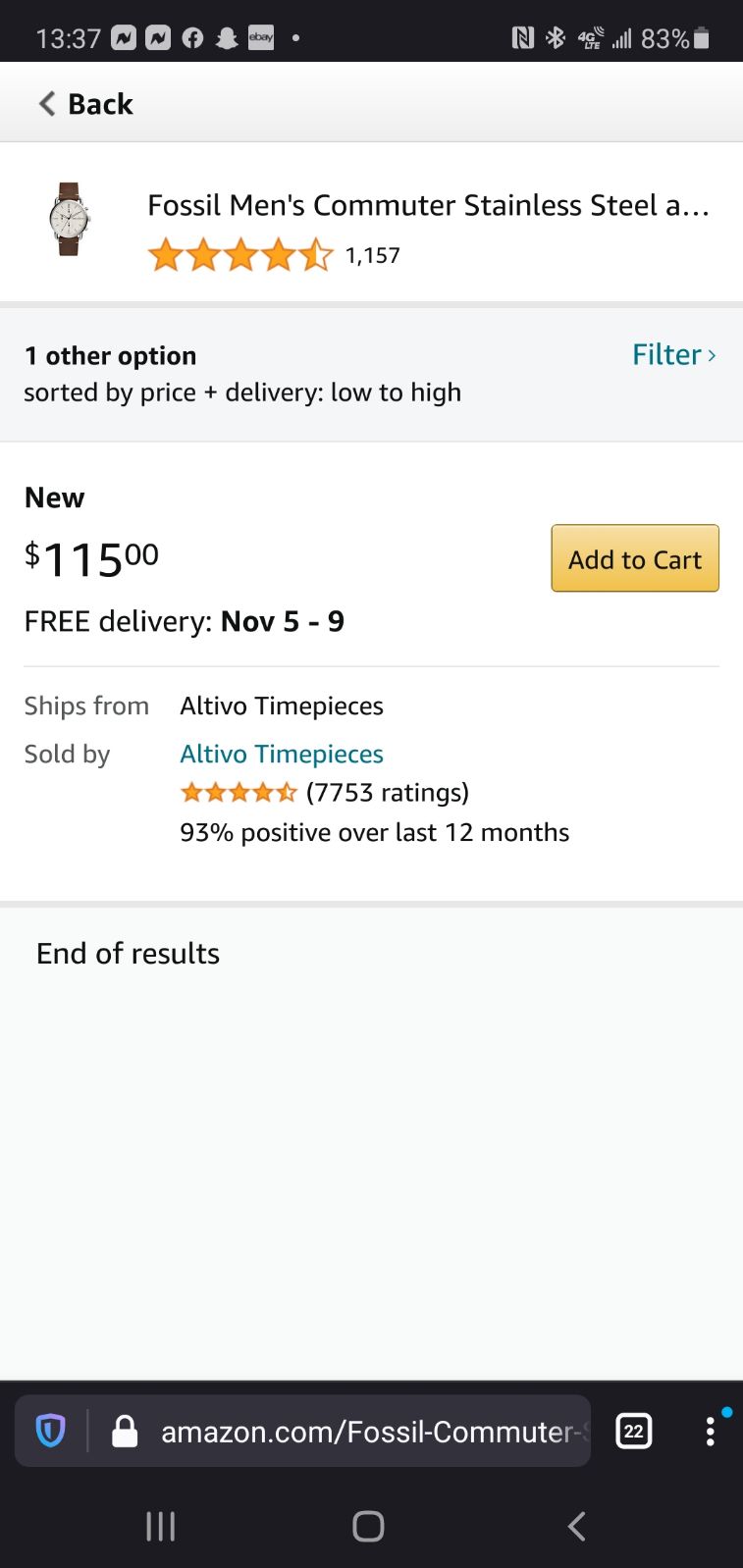Tap the Android back navigation arrow
This screenshot has width=743, height=1568.
[577, 1526]
